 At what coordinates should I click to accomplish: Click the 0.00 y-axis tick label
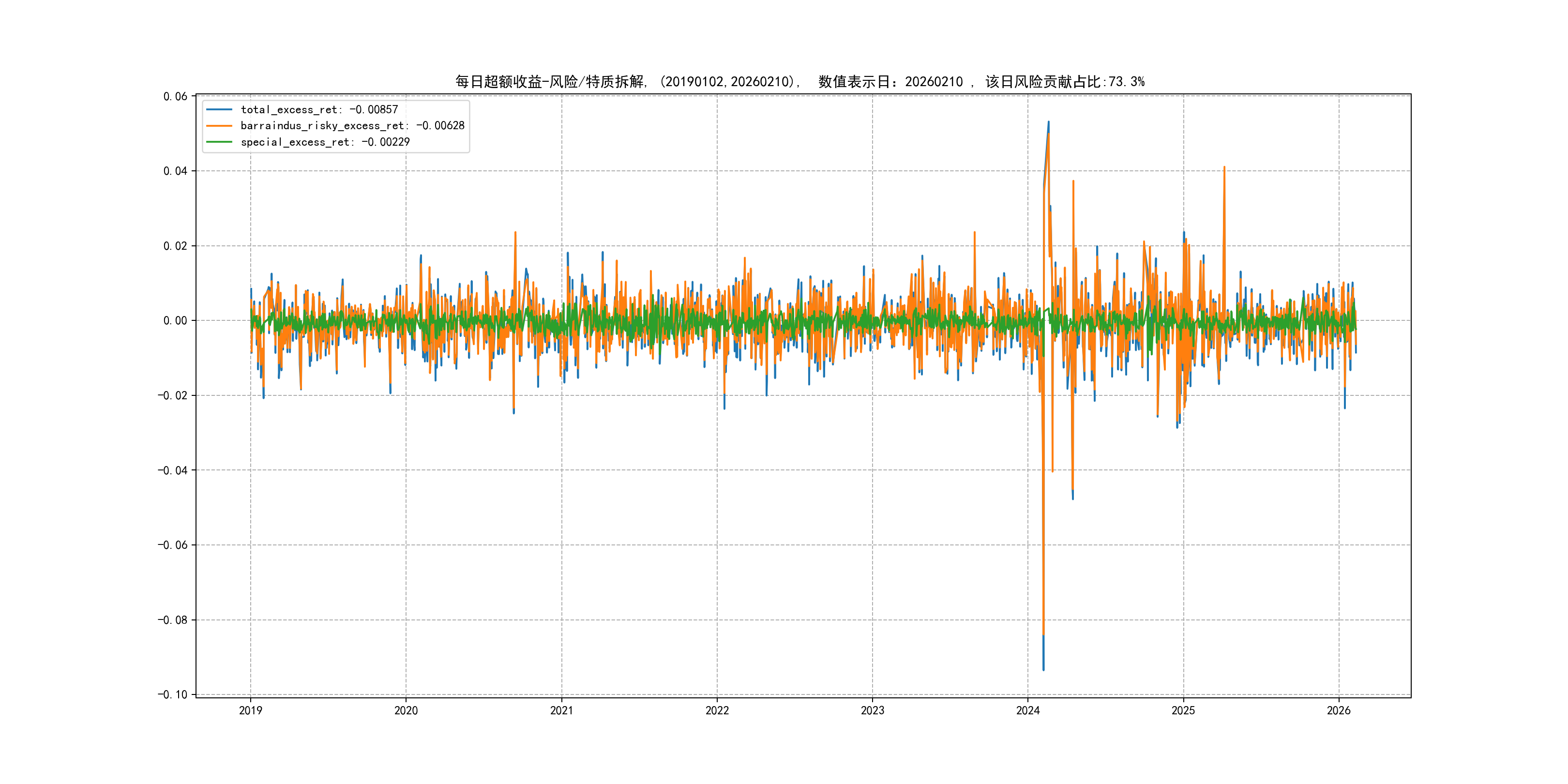click(x=175, y=321)
